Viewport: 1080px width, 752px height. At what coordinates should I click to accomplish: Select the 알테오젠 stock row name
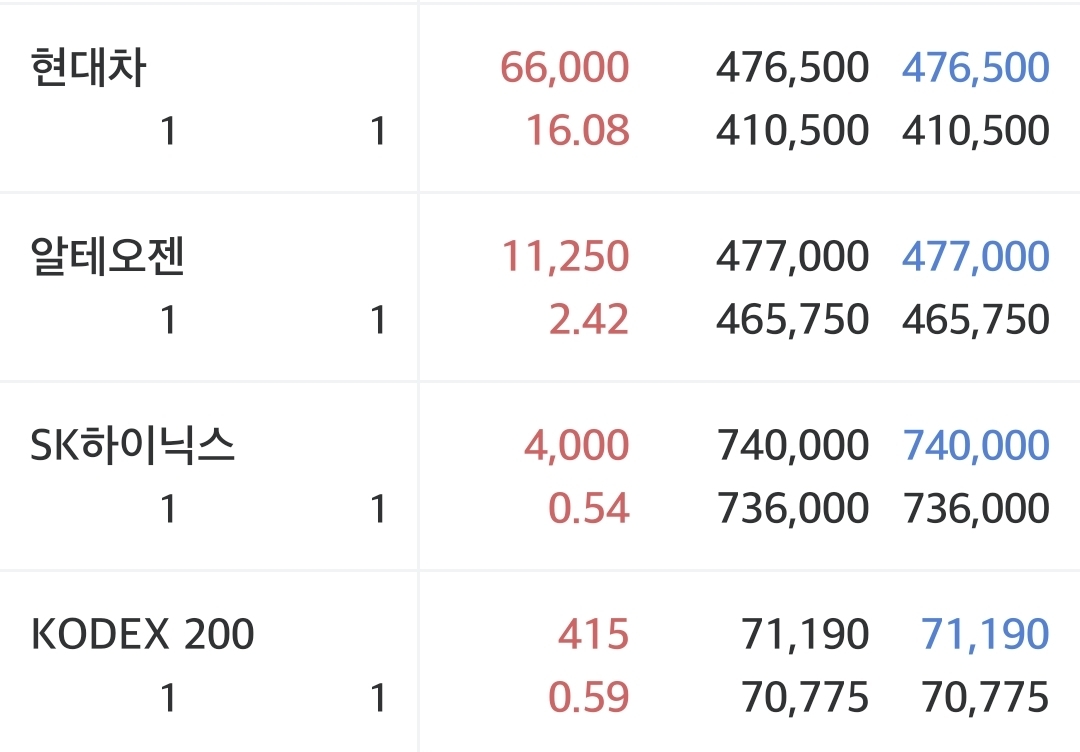107,256
